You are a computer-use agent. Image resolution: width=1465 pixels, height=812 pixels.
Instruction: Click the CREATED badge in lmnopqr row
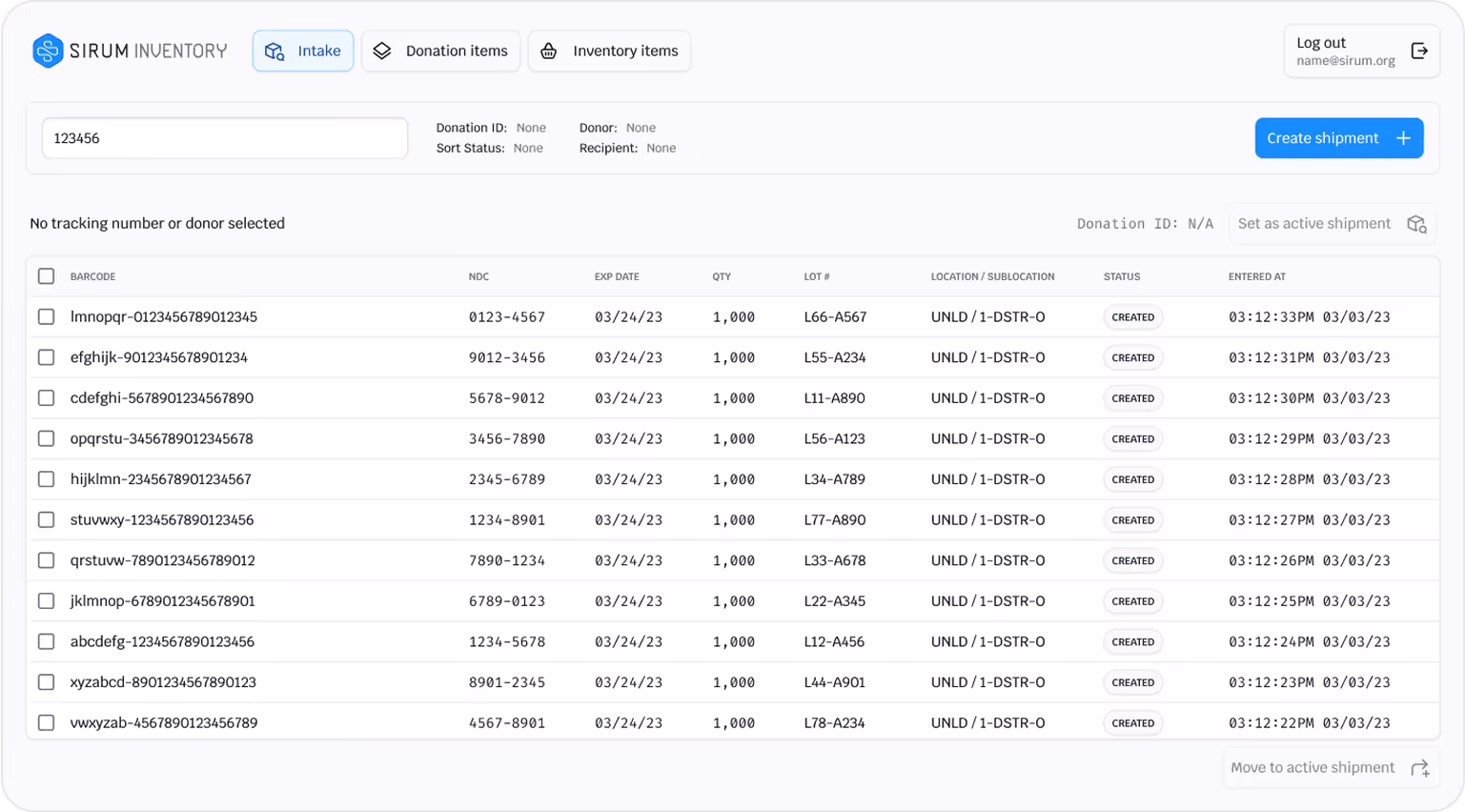[x=1132, y=316]
